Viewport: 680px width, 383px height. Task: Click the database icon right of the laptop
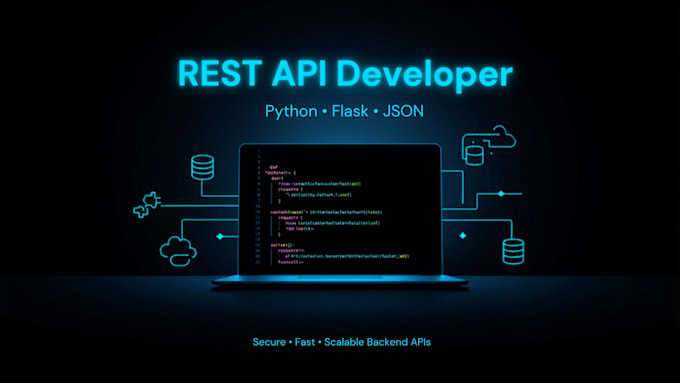coord(513,251)
